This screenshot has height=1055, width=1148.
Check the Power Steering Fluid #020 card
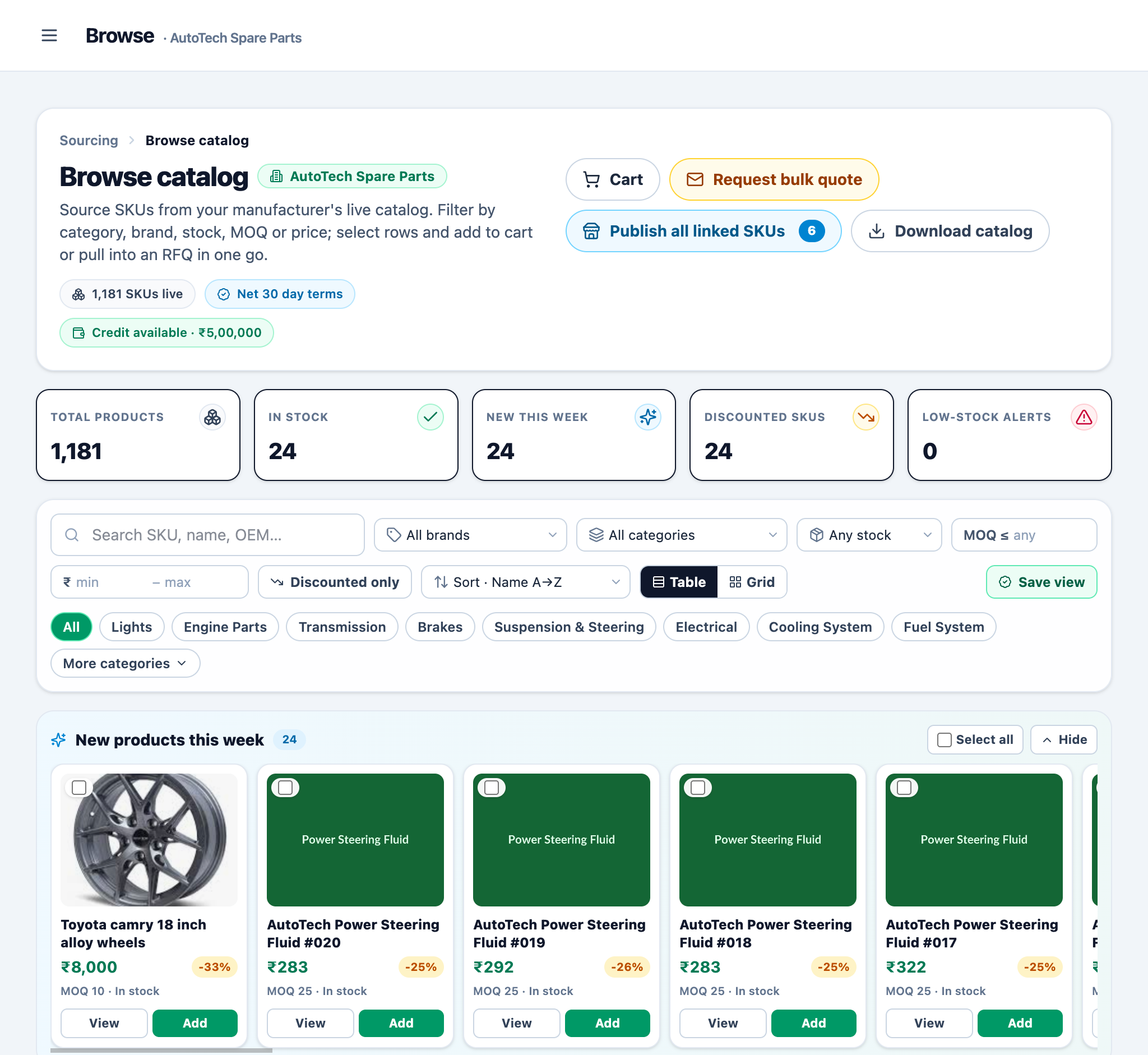coord(285,788)
